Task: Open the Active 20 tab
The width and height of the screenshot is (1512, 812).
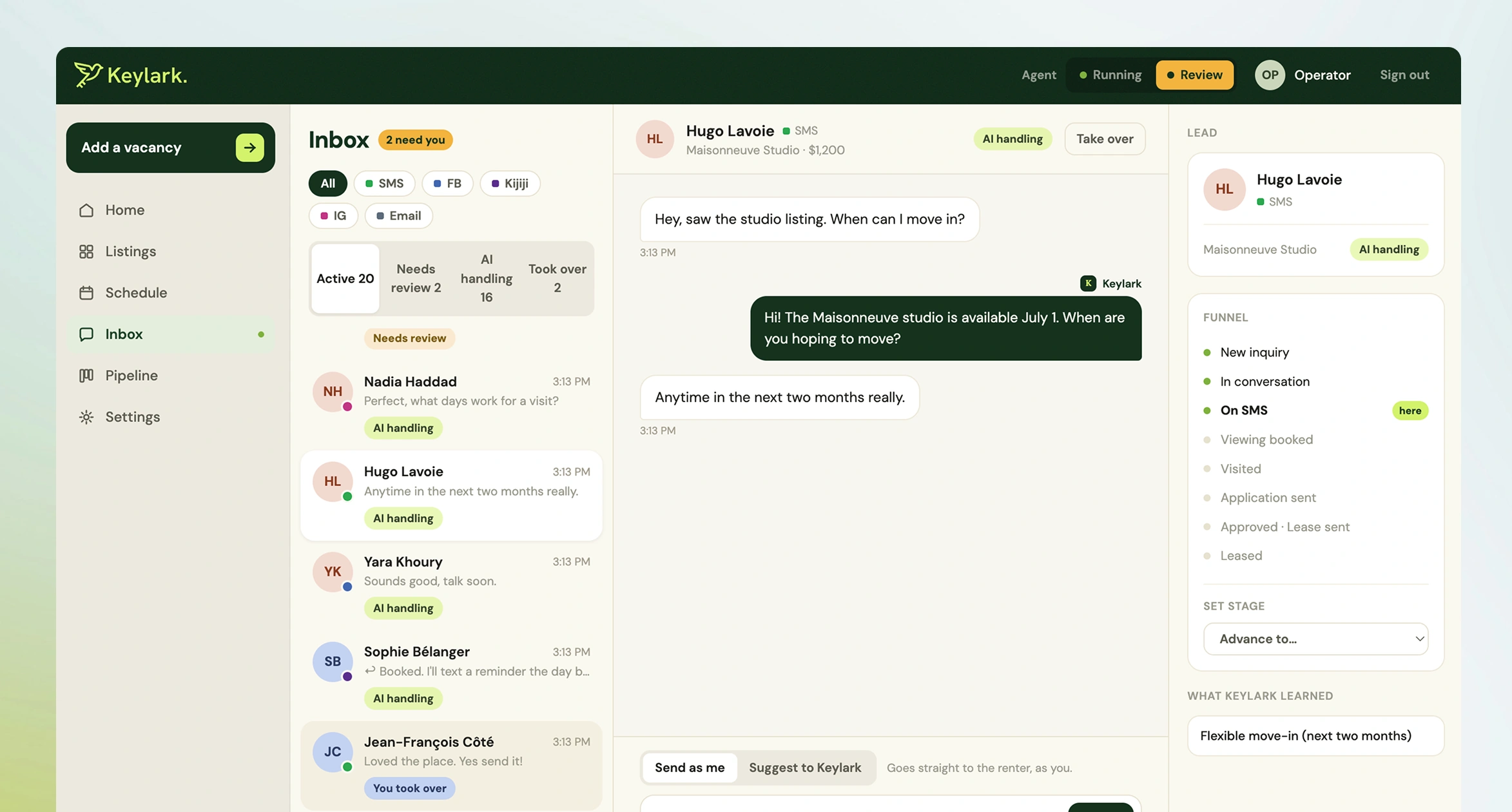Action: (x=345, y=278)
